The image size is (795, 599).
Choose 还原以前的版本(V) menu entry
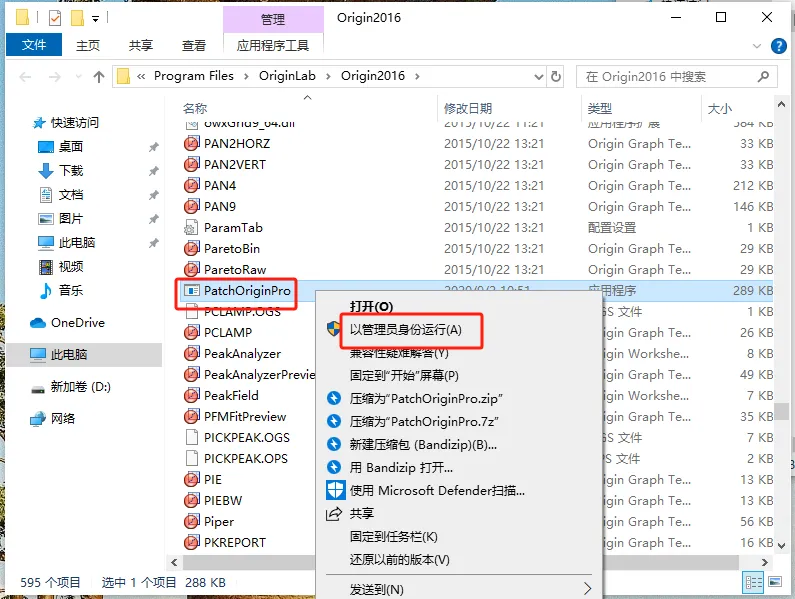(400, 559)
